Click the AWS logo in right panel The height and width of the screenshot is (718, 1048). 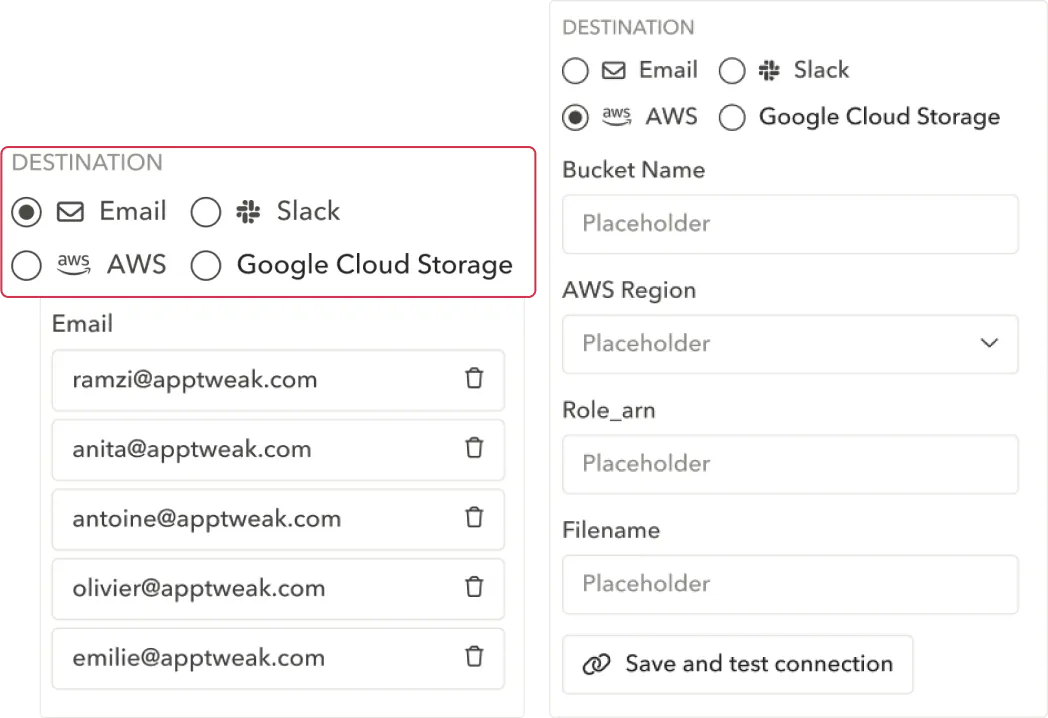pyautogui.click(x=616, y=117)
